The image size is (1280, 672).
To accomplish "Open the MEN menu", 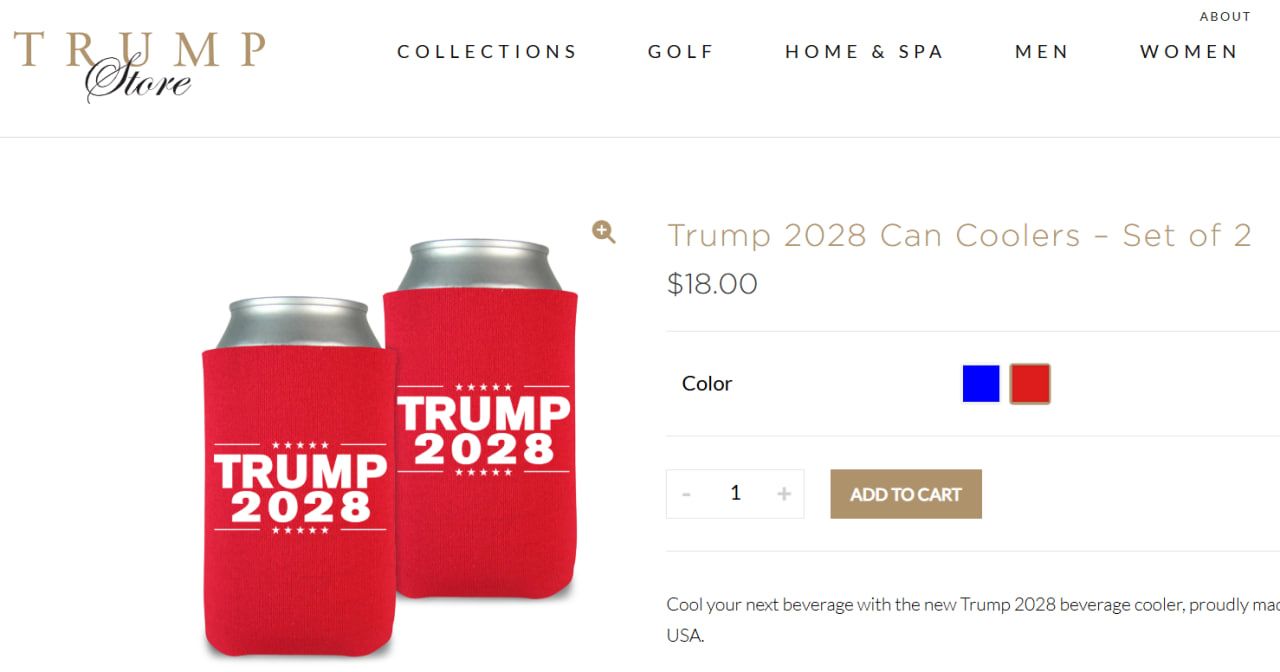I will [1042, 51].
